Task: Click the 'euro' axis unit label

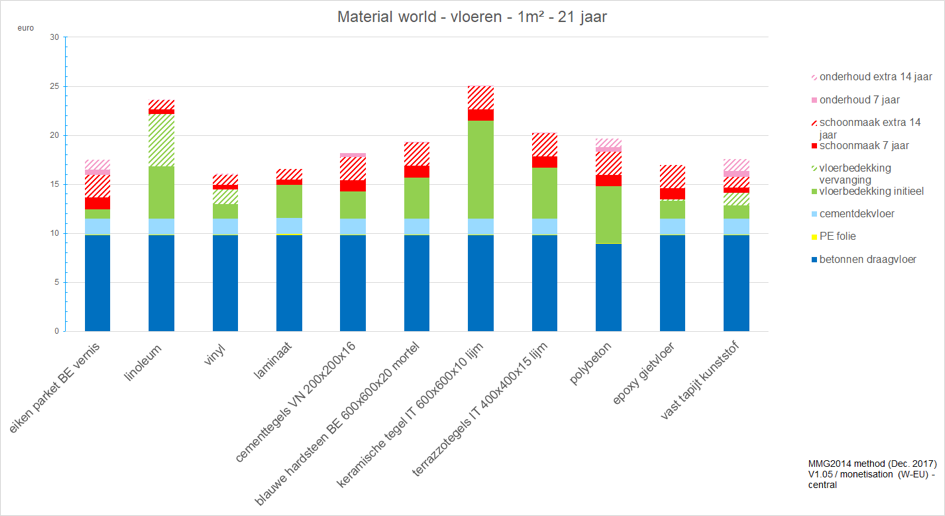Action: [x=25, y=28]
